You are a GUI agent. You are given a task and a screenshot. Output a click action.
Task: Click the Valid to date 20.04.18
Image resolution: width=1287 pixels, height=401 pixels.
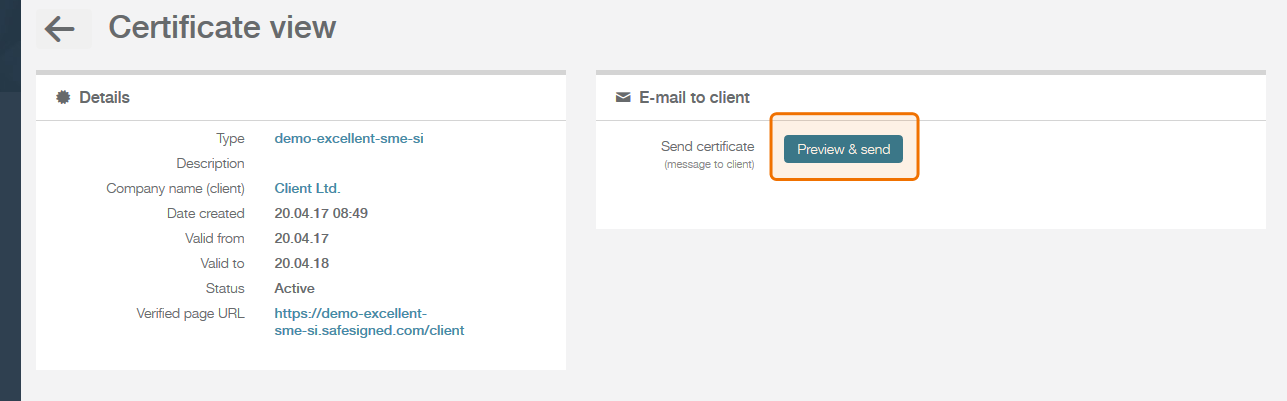(302, 263)
